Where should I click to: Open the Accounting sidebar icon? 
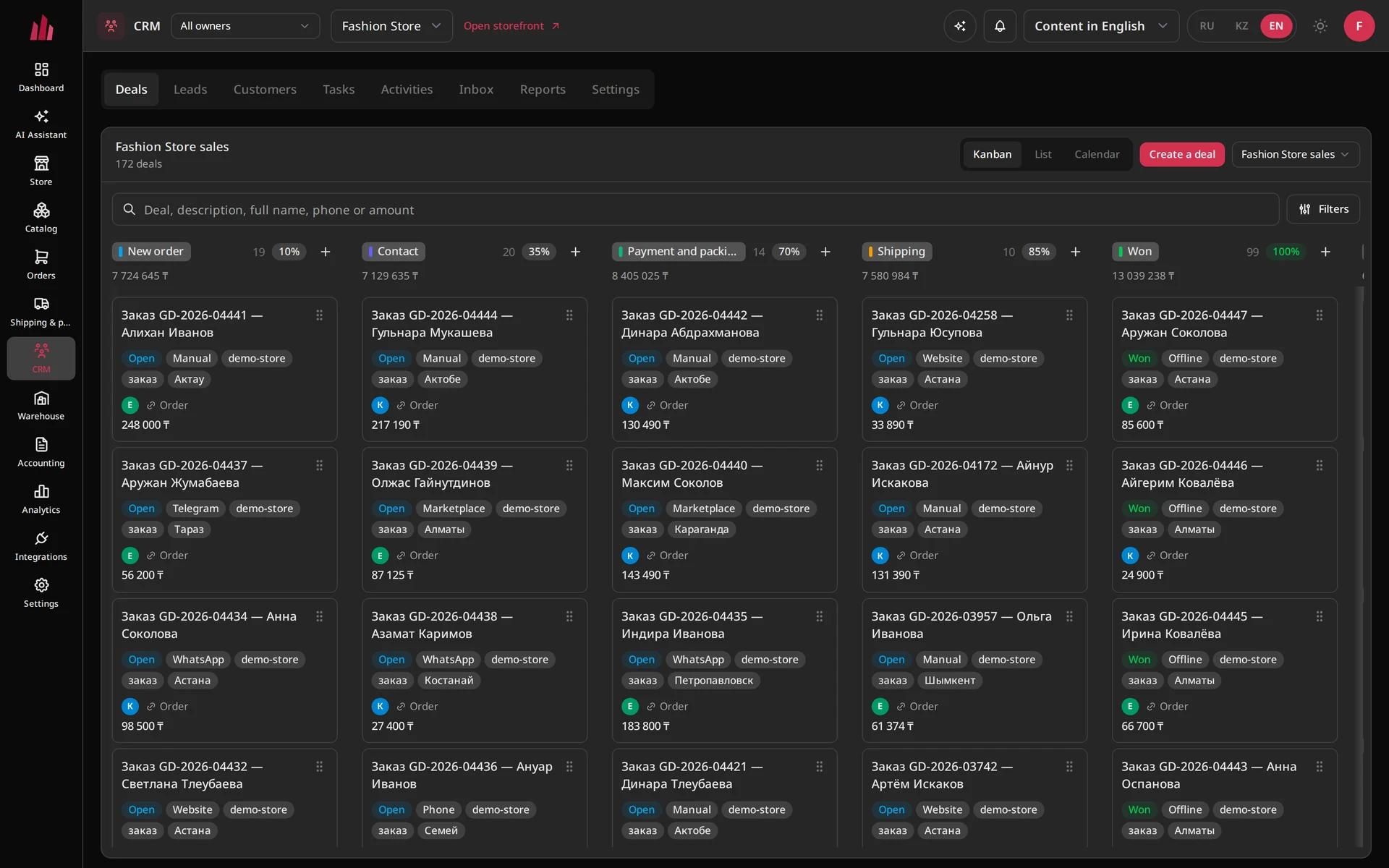tap(41, 444)
